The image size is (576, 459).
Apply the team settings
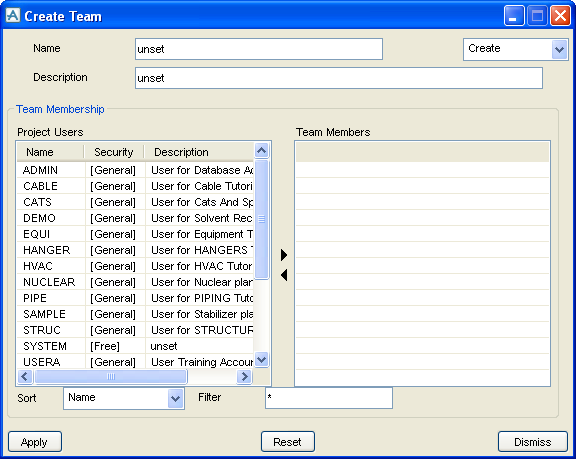[x=35, y=442]
